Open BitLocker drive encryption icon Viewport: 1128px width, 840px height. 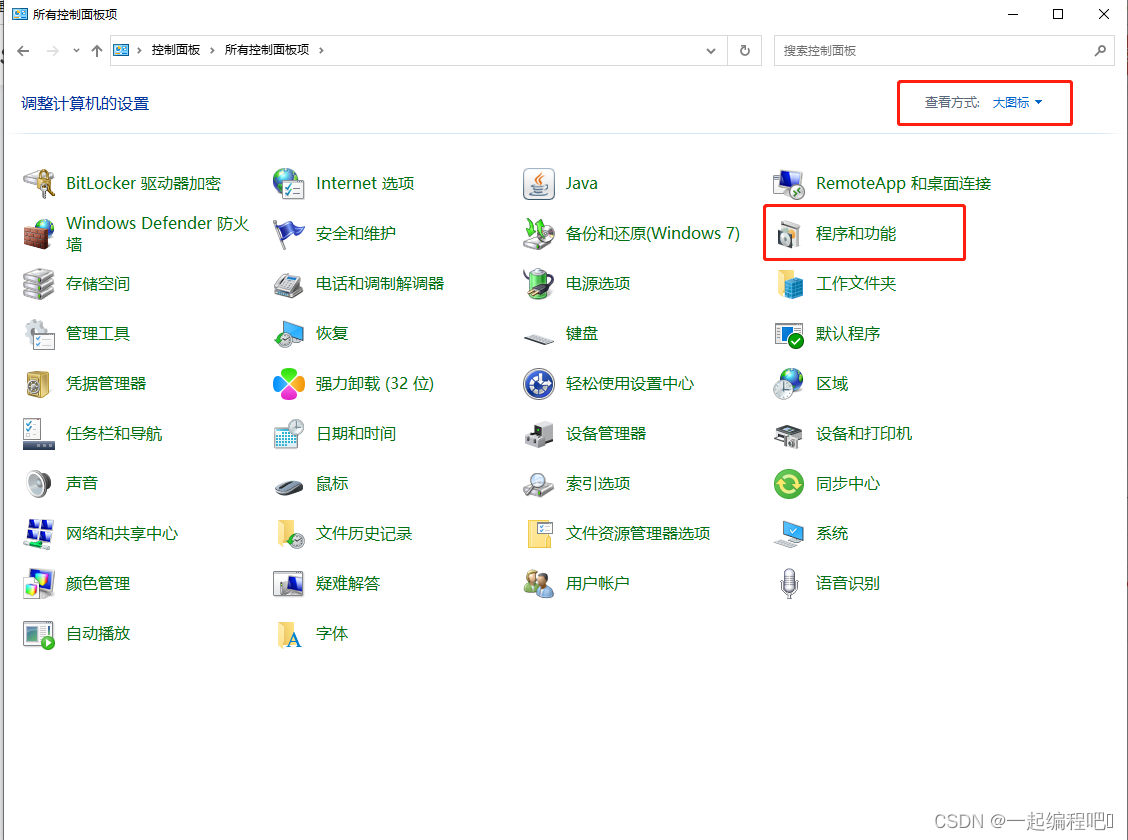click(39, 183)
